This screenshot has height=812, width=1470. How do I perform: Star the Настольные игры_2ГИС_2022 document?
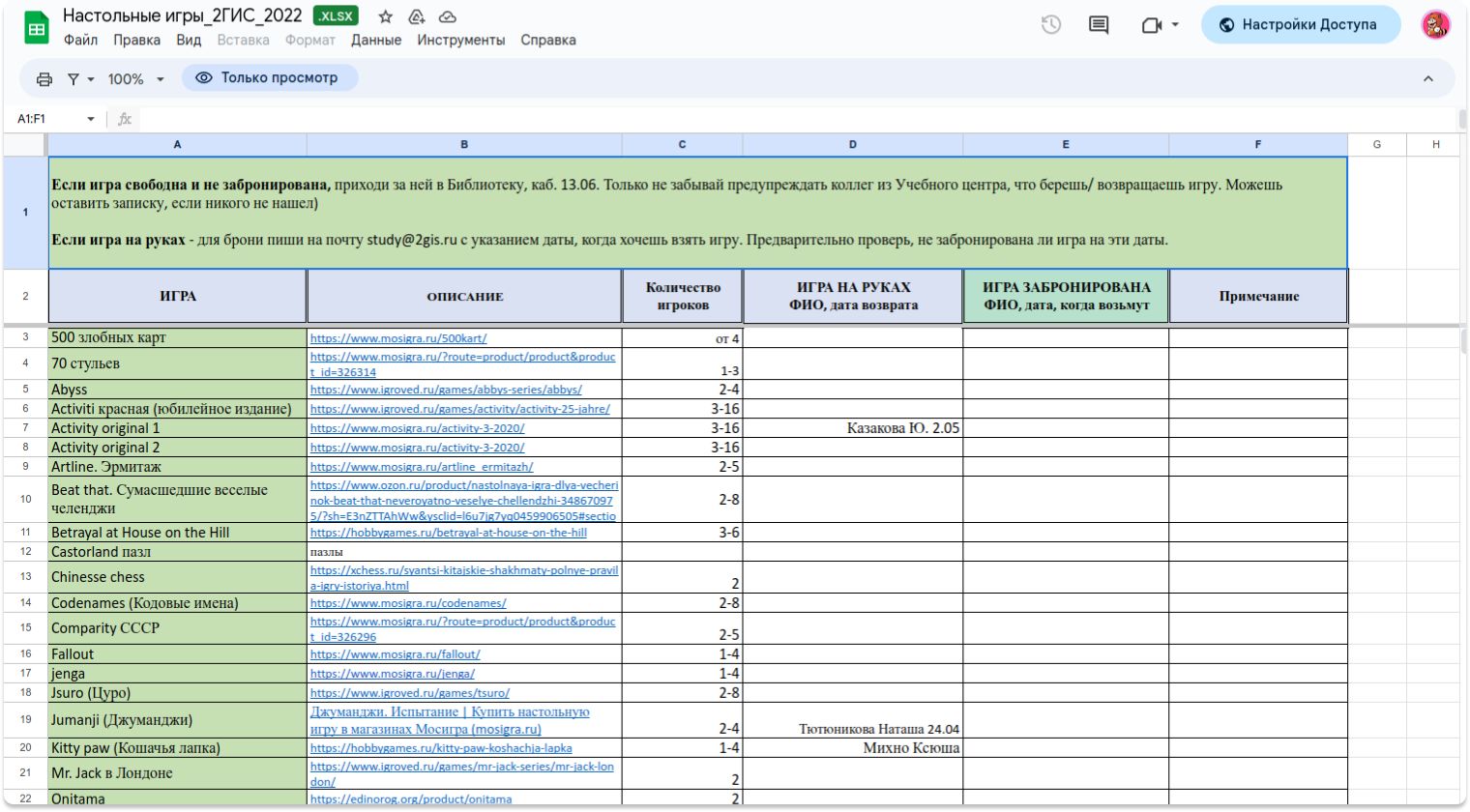386,16
